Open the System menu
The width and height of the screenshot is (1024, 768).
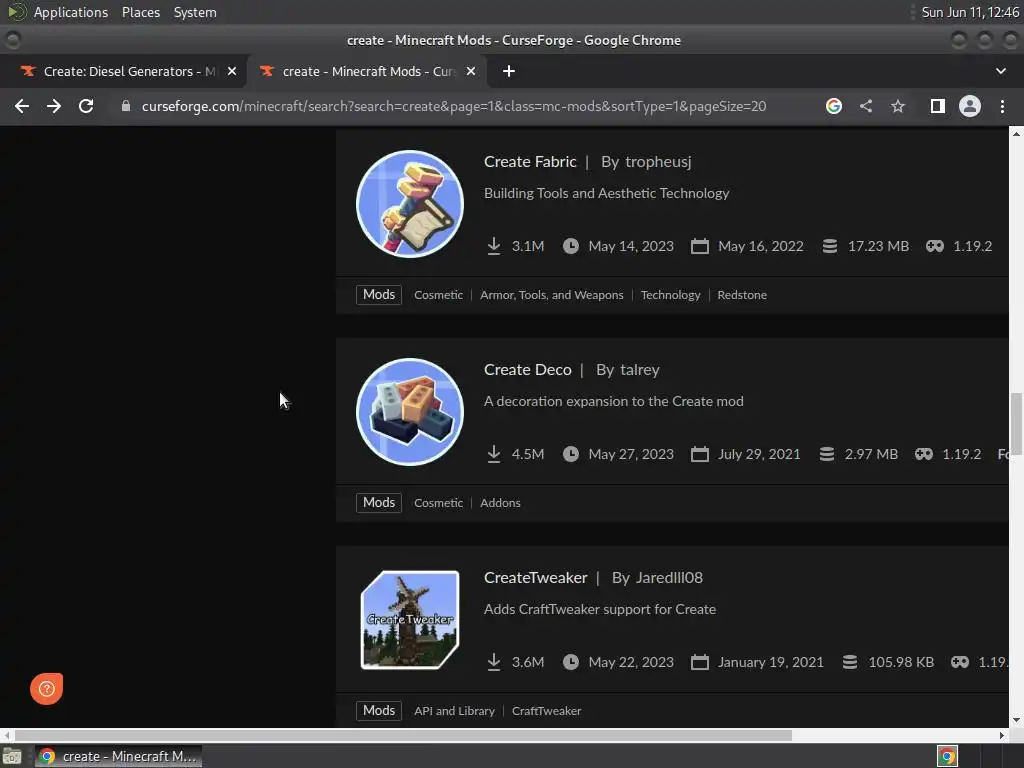coord(195,12)
